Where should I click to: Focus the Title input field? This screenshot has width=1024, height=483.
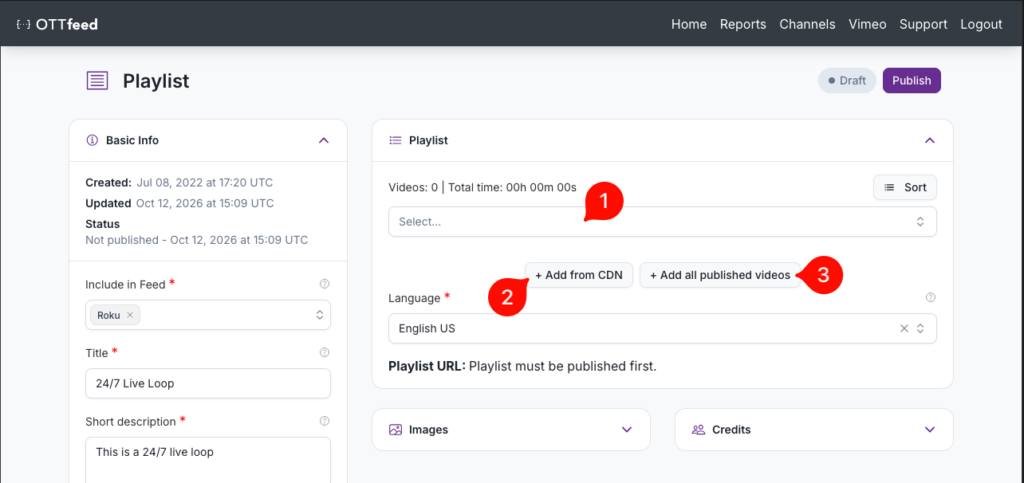tap(208, 384)
